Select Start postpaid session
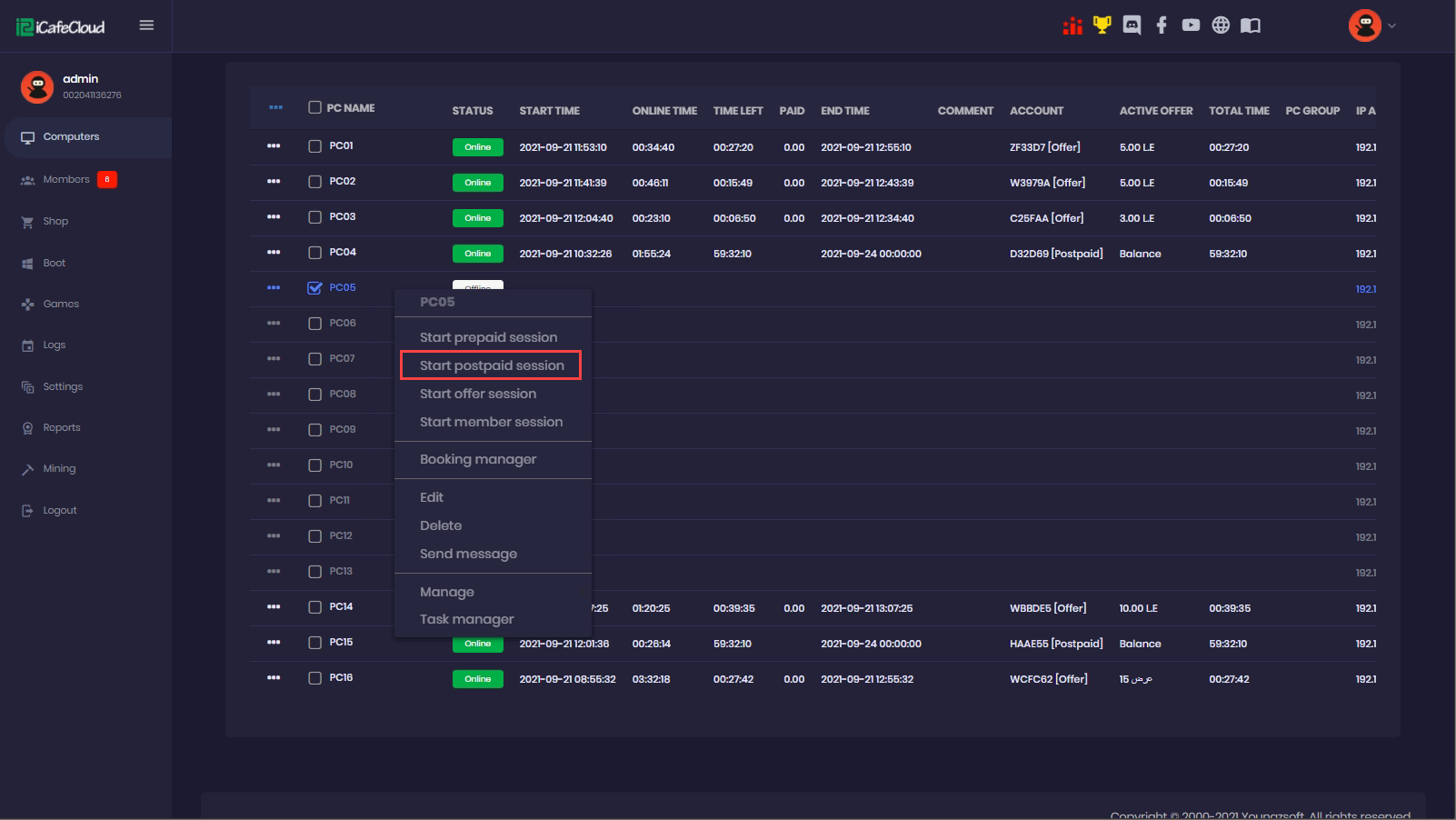Screen dimensions: 1456x820 coord(491,365)
